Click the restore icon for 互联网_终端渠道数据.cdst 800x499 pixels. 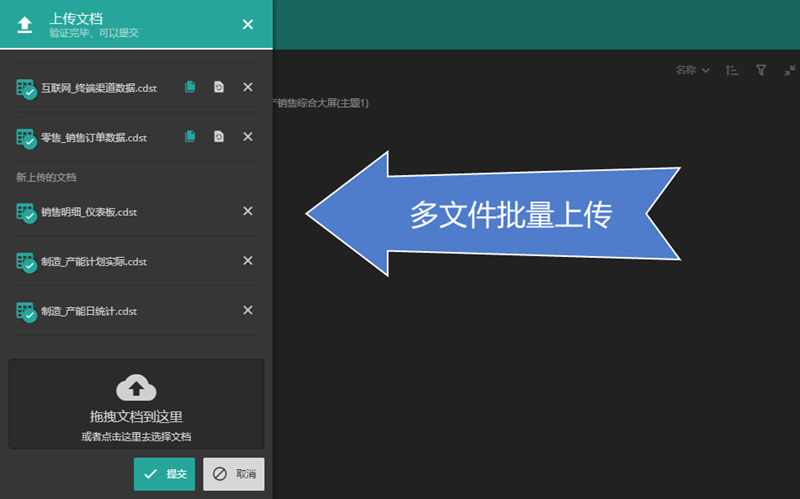[x=219, y=87]
